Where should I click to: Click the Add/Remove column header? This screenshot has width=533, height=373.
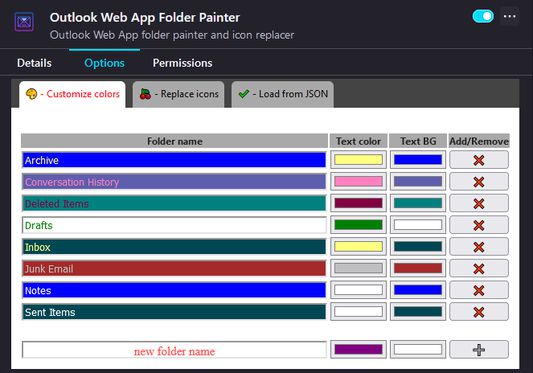(x=479, y=141)
